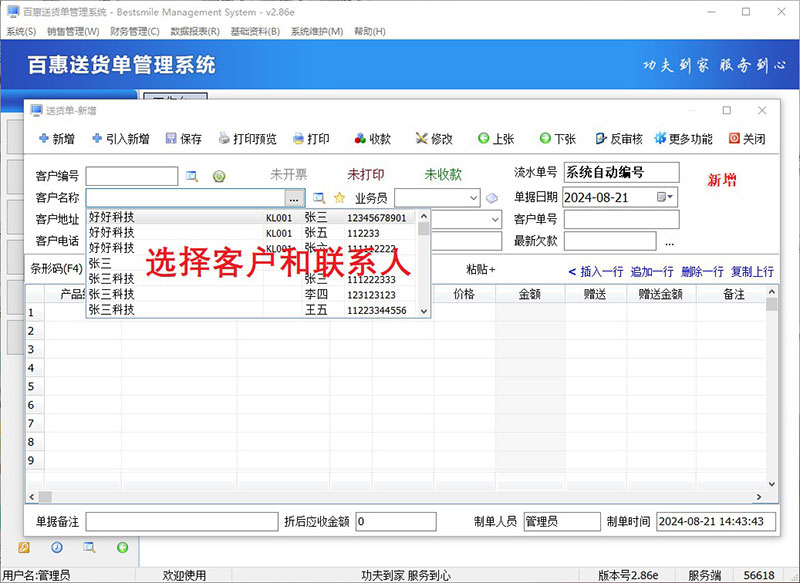Screen dimensions: 800x583
Task: Go to previous order with 上张
Action: click(496, 139)
